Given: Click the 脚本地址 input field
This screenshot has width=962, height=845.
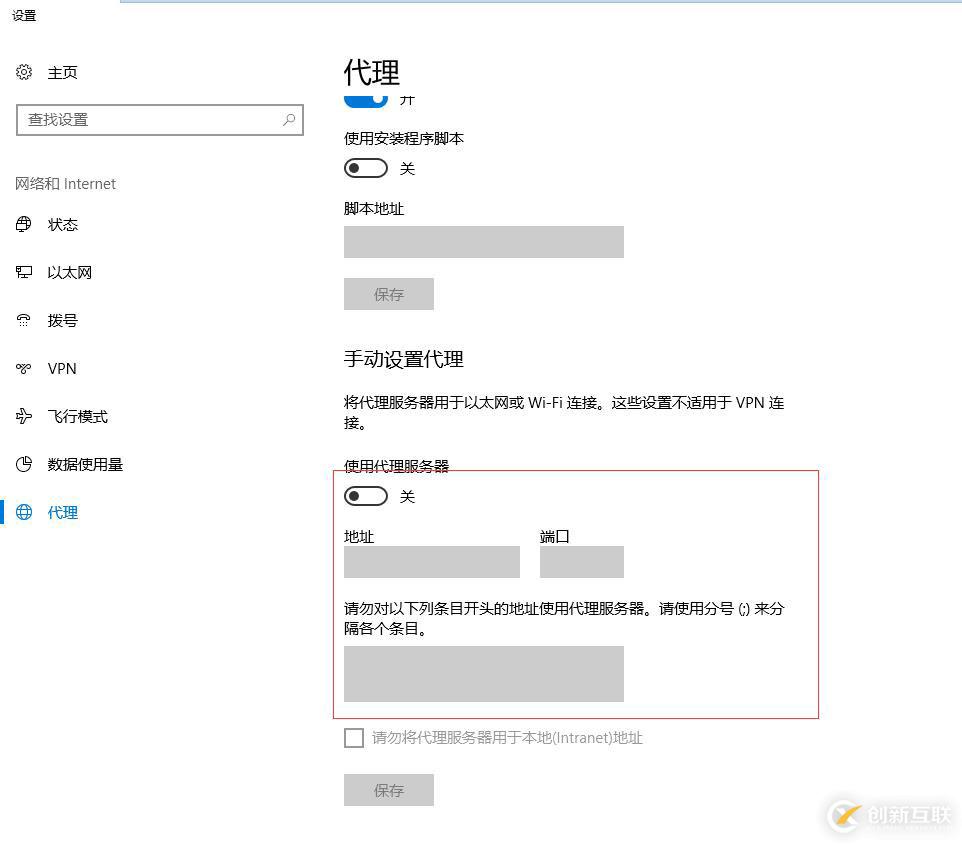Looking at the screenshot, I should [x=483, y=242].
